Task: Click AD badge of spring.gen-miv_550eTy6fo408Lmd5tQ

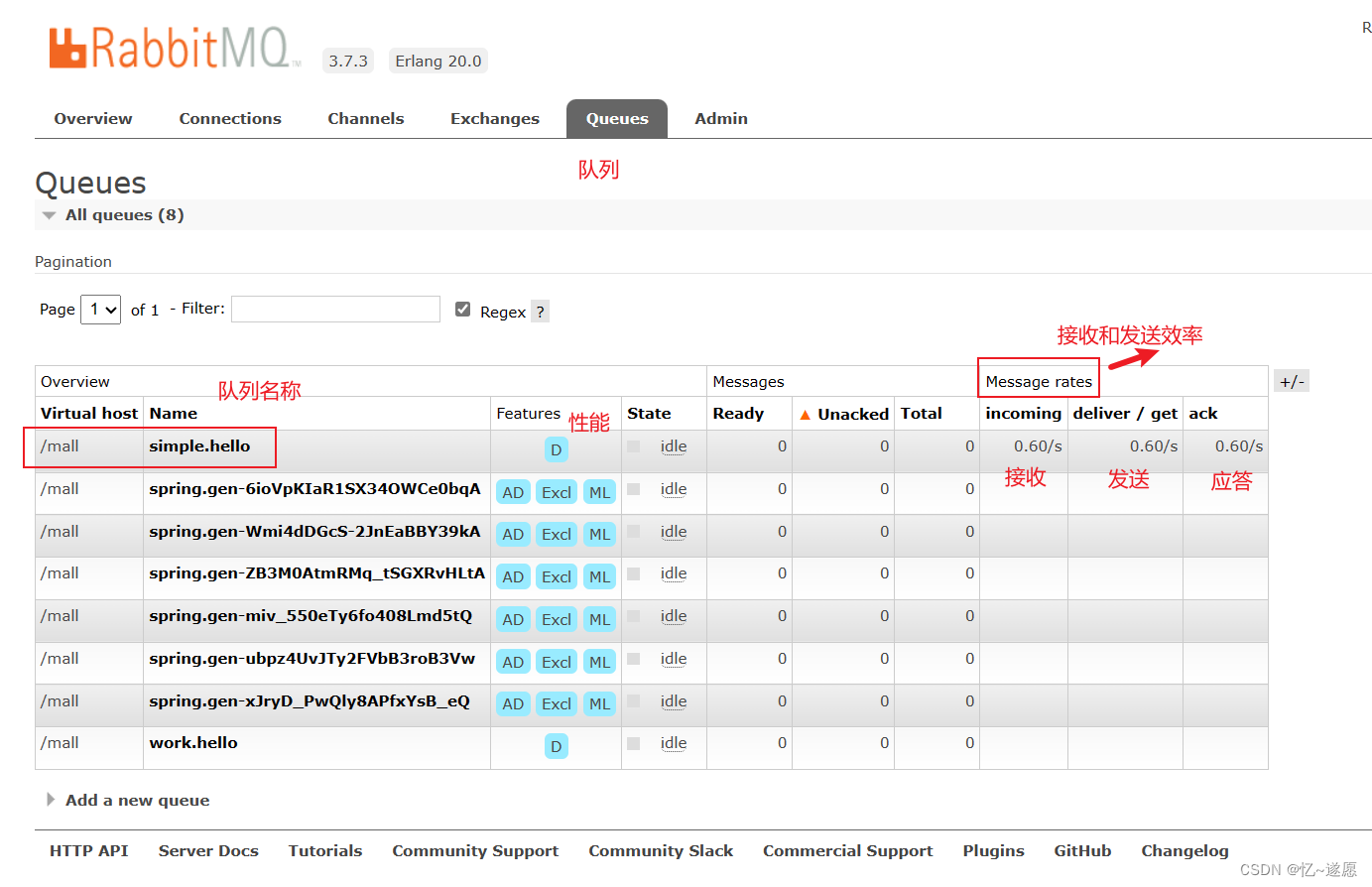Action: [513, 619]
